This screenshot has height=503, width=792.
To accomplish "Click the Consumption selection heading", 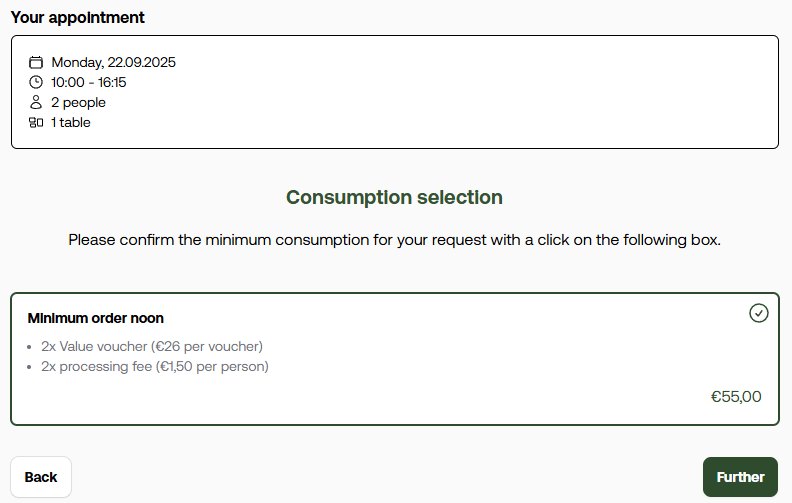I will [x=394, y=197].
